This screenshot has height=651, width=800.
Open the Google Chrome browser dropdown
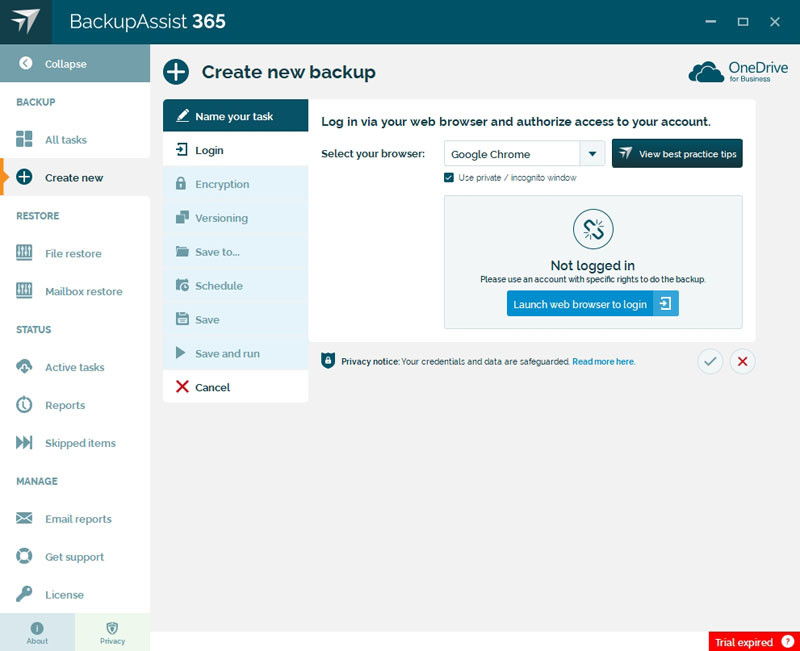pyautogui.click(x=524, y=154)
